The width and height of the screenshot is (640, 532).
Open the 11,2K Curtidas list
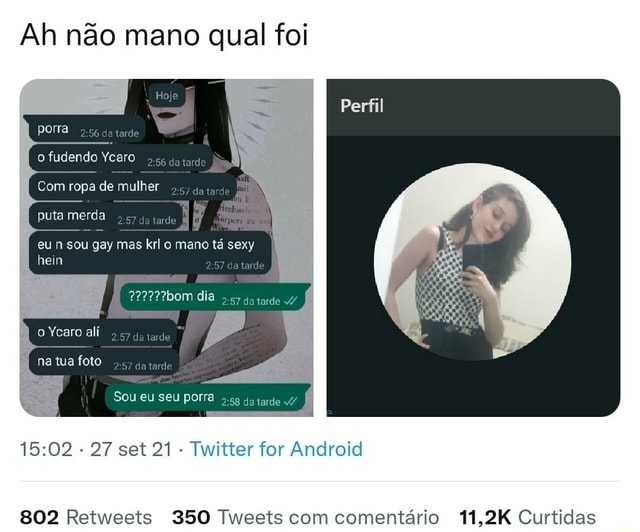point(527,517)
